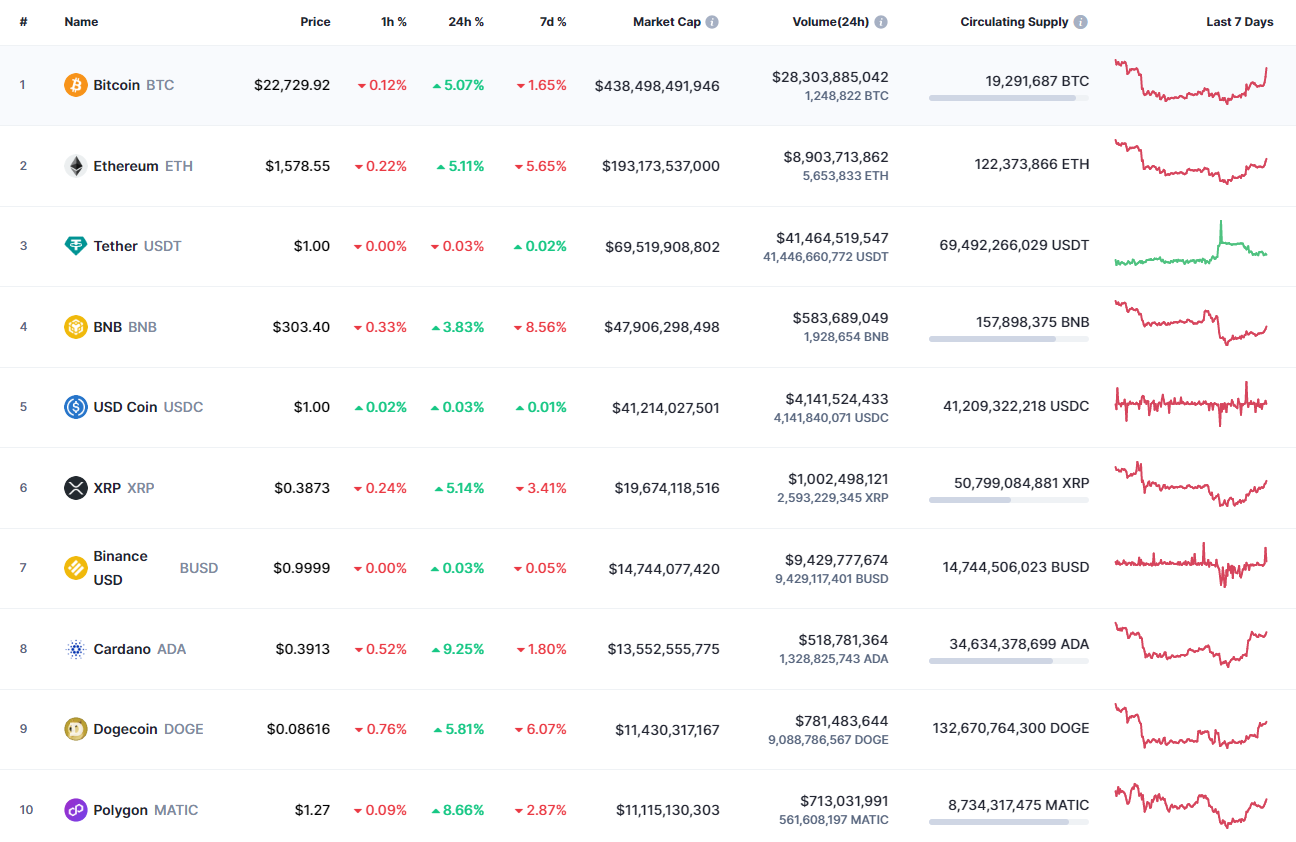
Task: Click the XRP logo icon
Action: [x=74, y=488]
